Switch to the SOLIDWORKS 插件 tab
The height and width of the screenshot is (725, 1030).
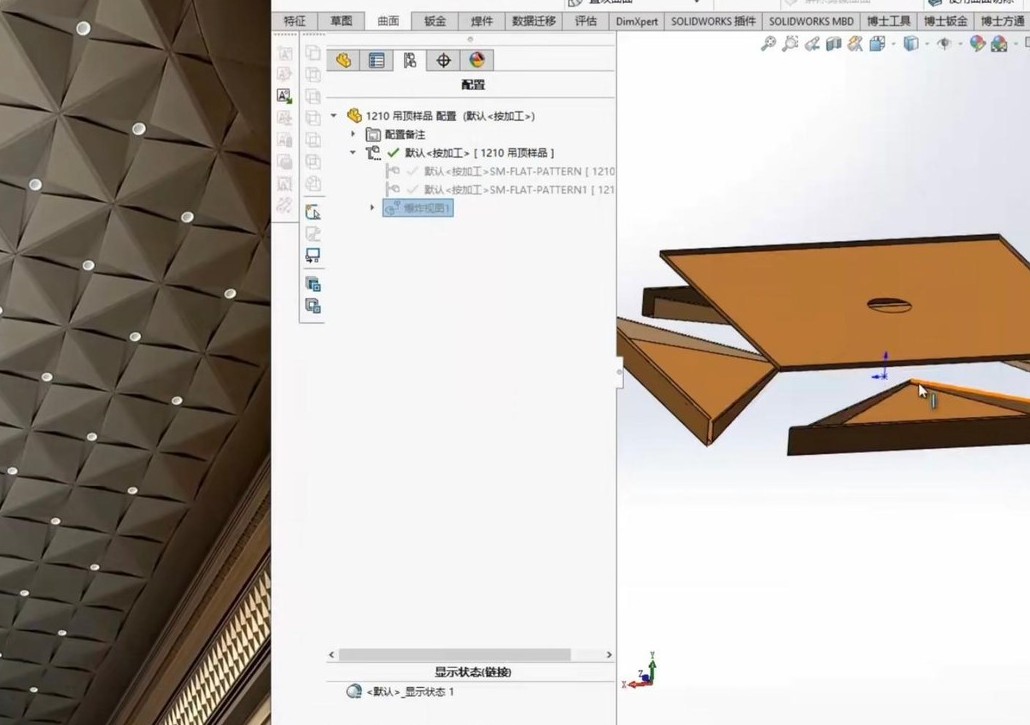click(x=713, y=21)
